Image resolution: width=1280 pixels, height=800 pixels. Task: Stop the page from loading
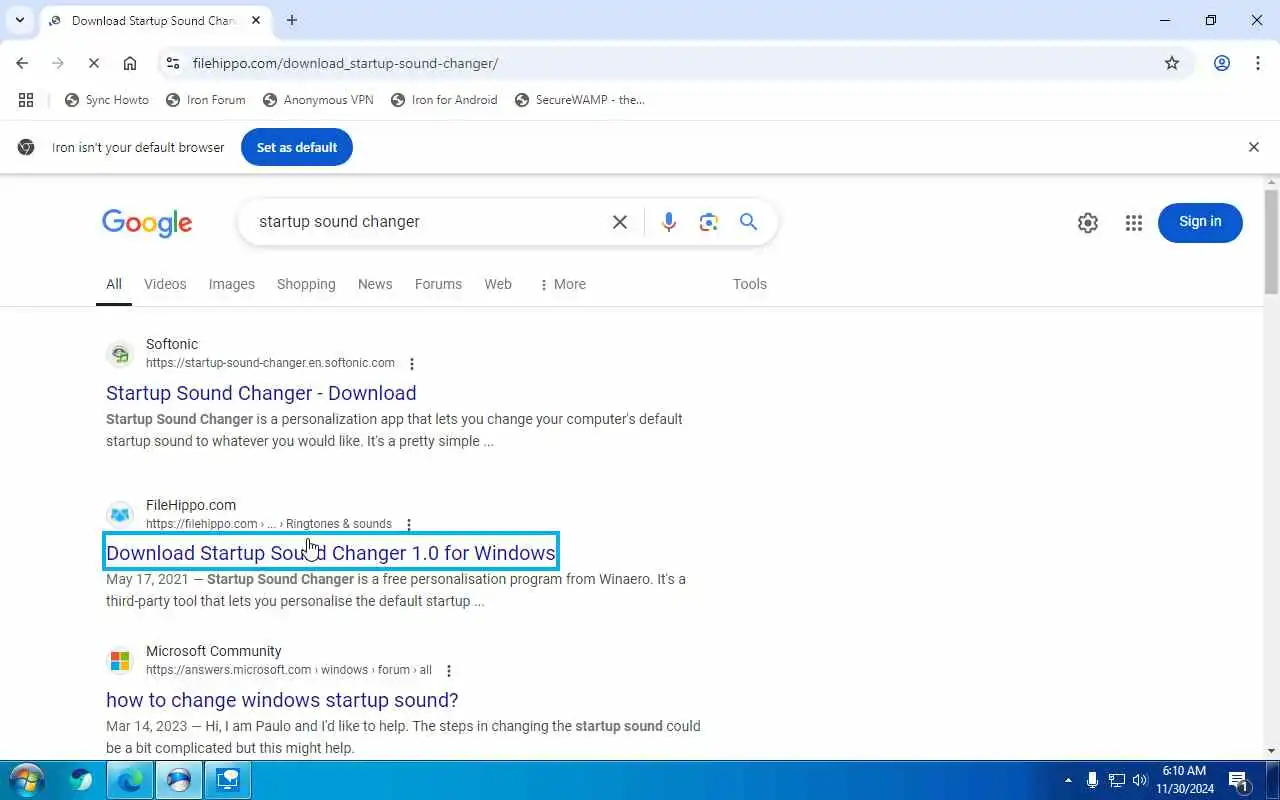point(94,63)
